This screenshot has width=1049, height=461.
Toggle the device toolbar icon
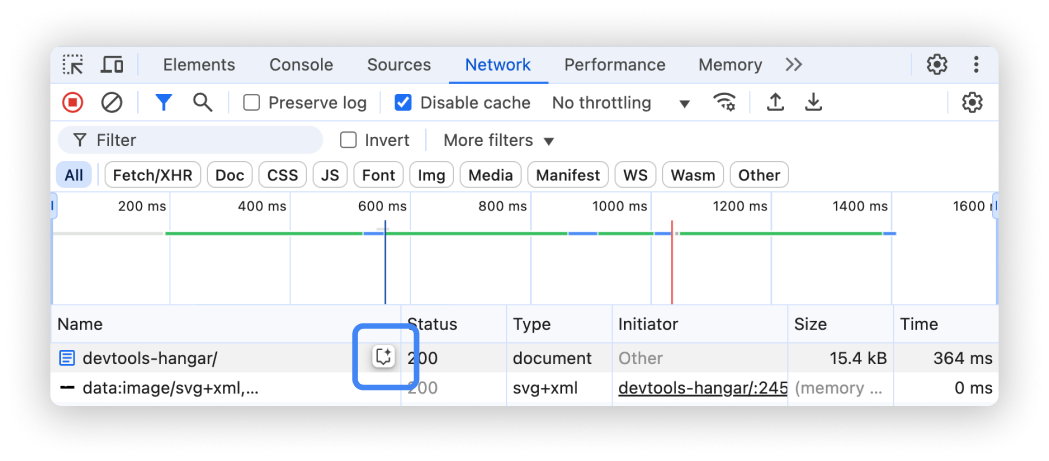point(112,65)
